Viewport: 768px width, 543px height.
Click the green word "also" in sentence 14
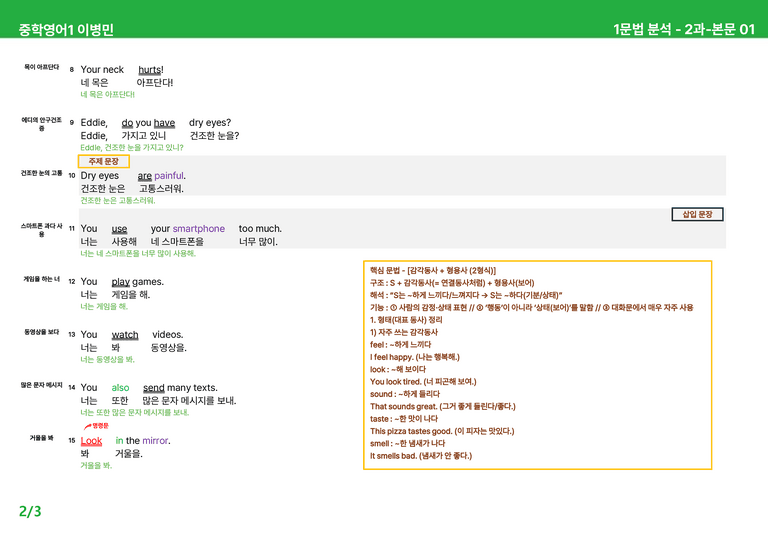click(x=120, y=387)
